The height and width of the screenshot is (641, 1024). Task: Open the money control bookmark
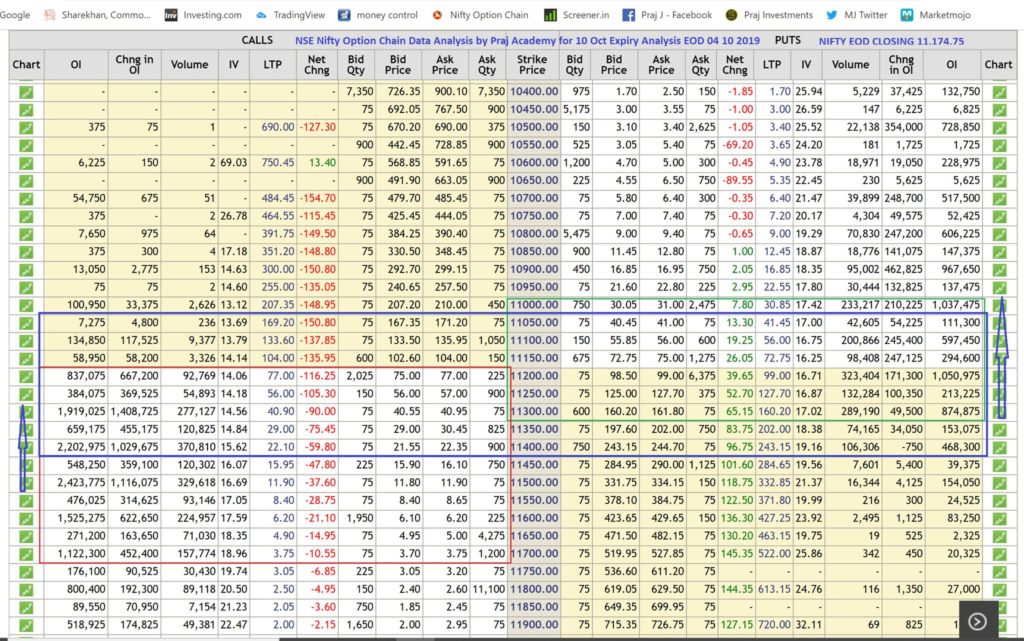coord(377,14)
